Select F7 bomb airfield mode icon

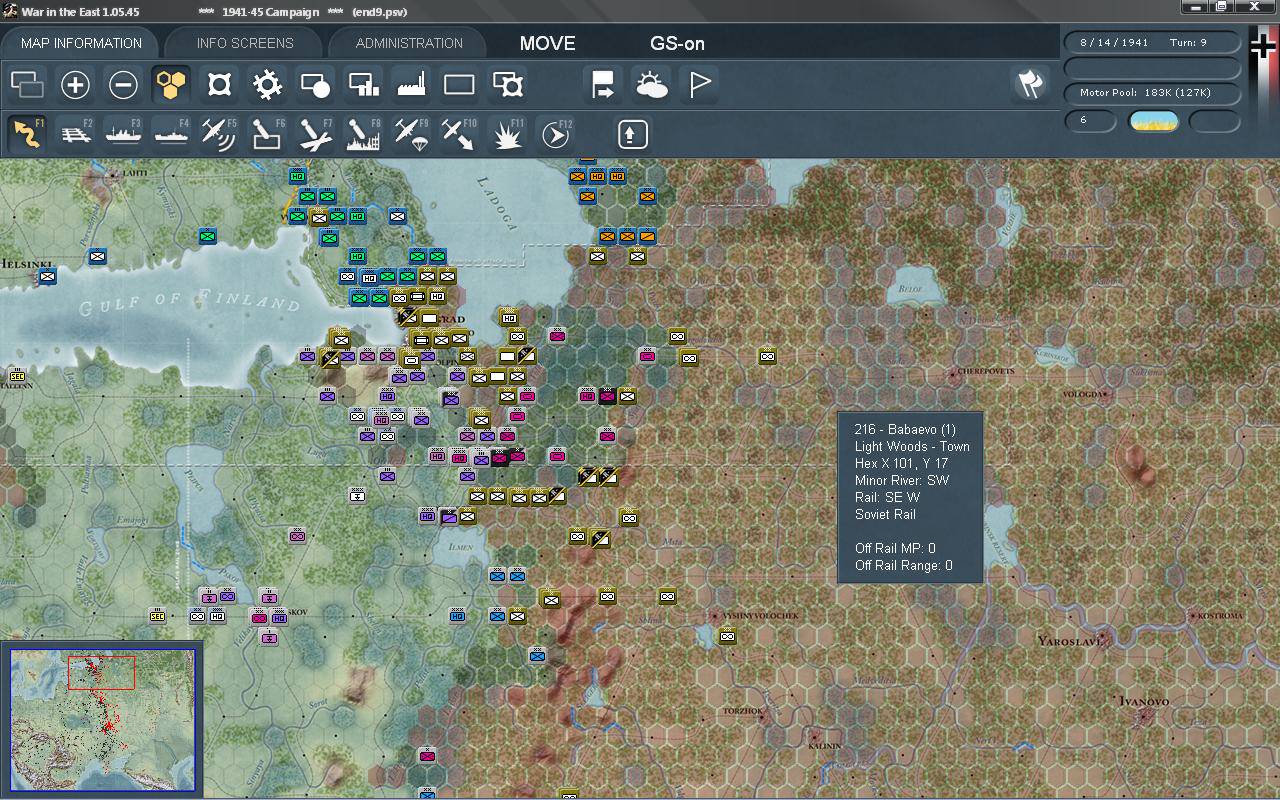tap(315, 134)
